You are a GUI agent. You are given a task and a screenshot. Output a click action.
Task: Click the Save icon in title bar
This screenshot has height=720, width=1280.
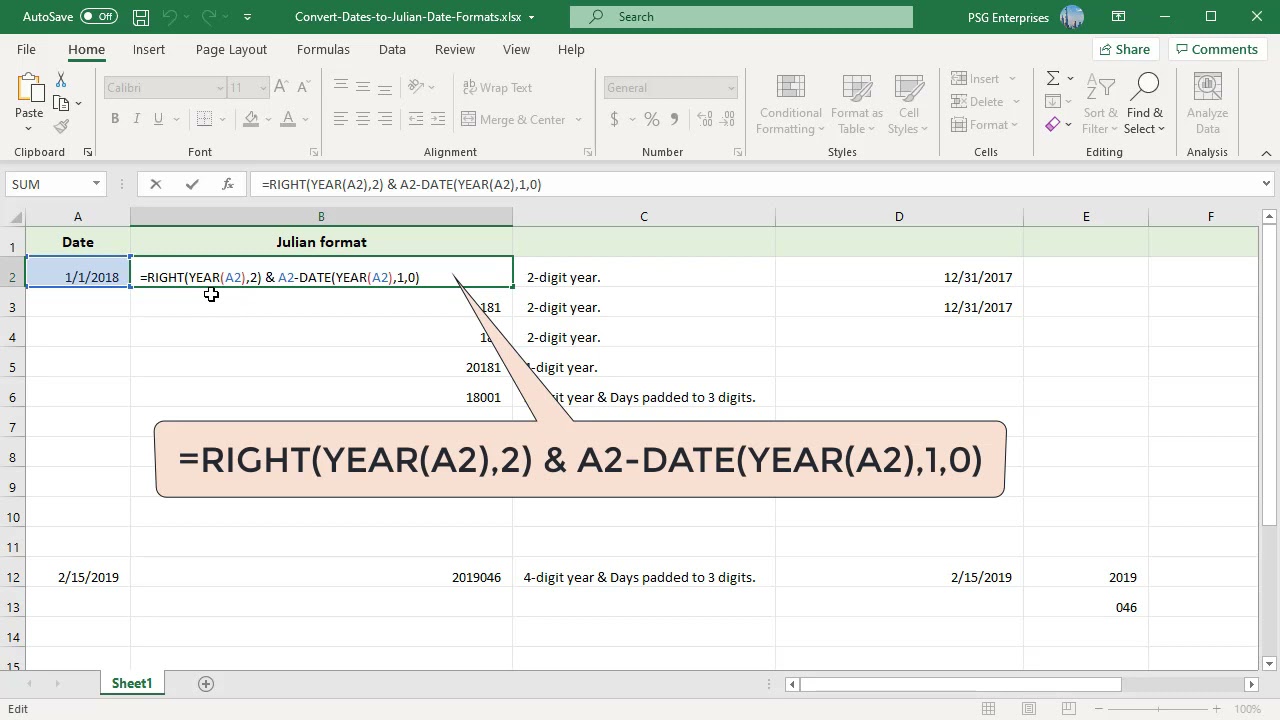click(x=141, y=17)
